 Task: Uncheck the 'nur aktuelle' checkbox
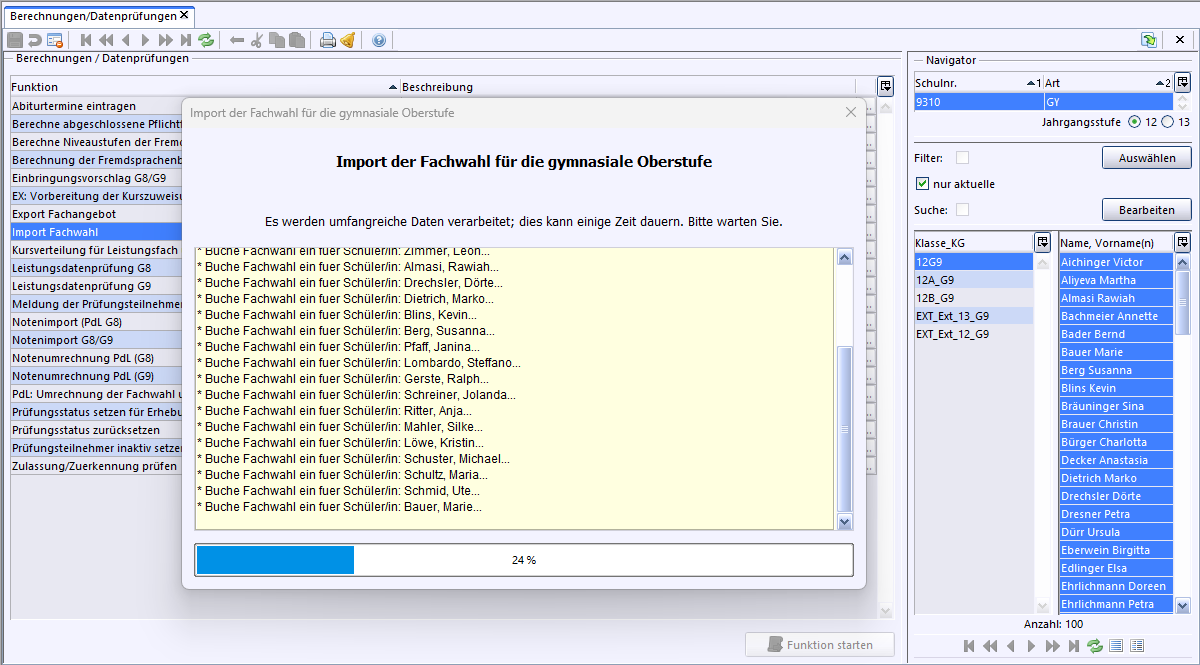[x=923, y=184]
